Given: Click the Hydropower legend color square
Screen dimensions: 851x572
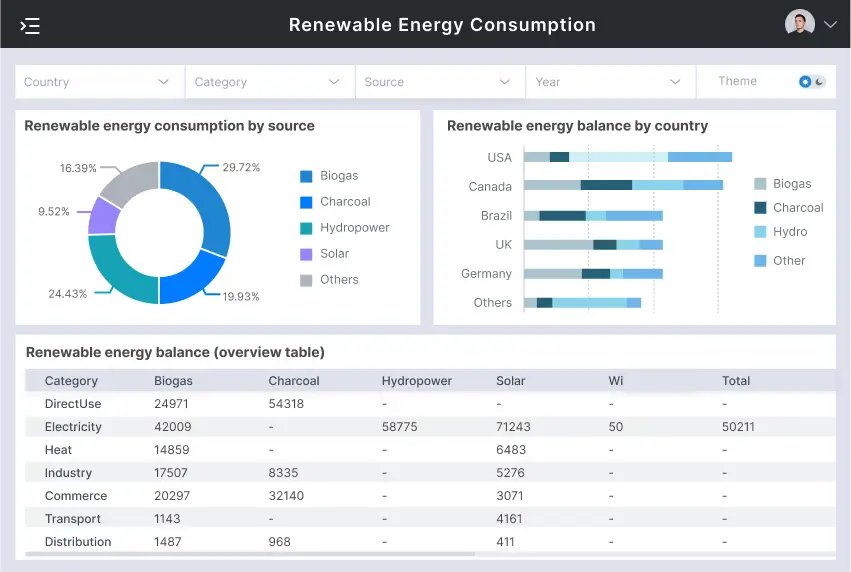Looking at the screenshot, I should (306, 228).
